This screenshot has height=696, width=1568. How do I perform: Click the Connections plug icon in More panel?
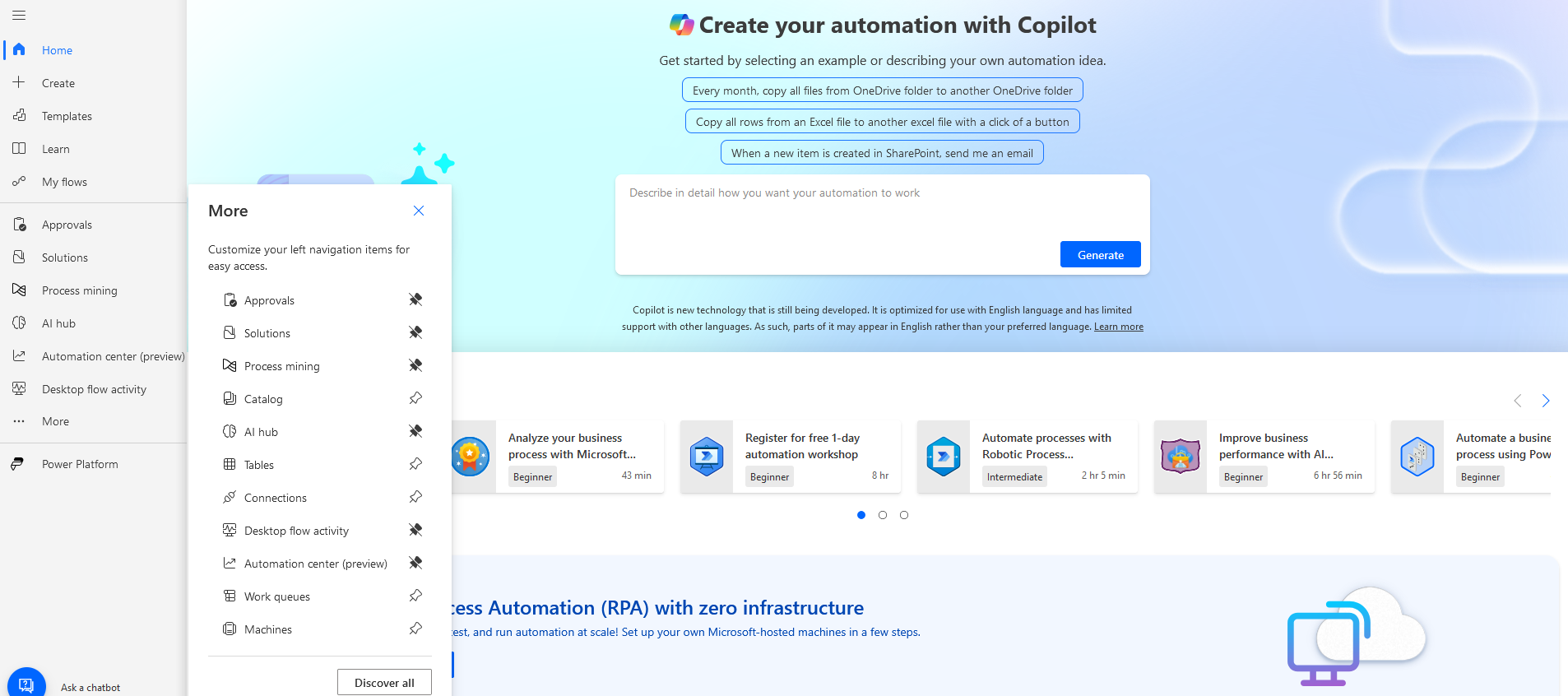tap(230, 497)
